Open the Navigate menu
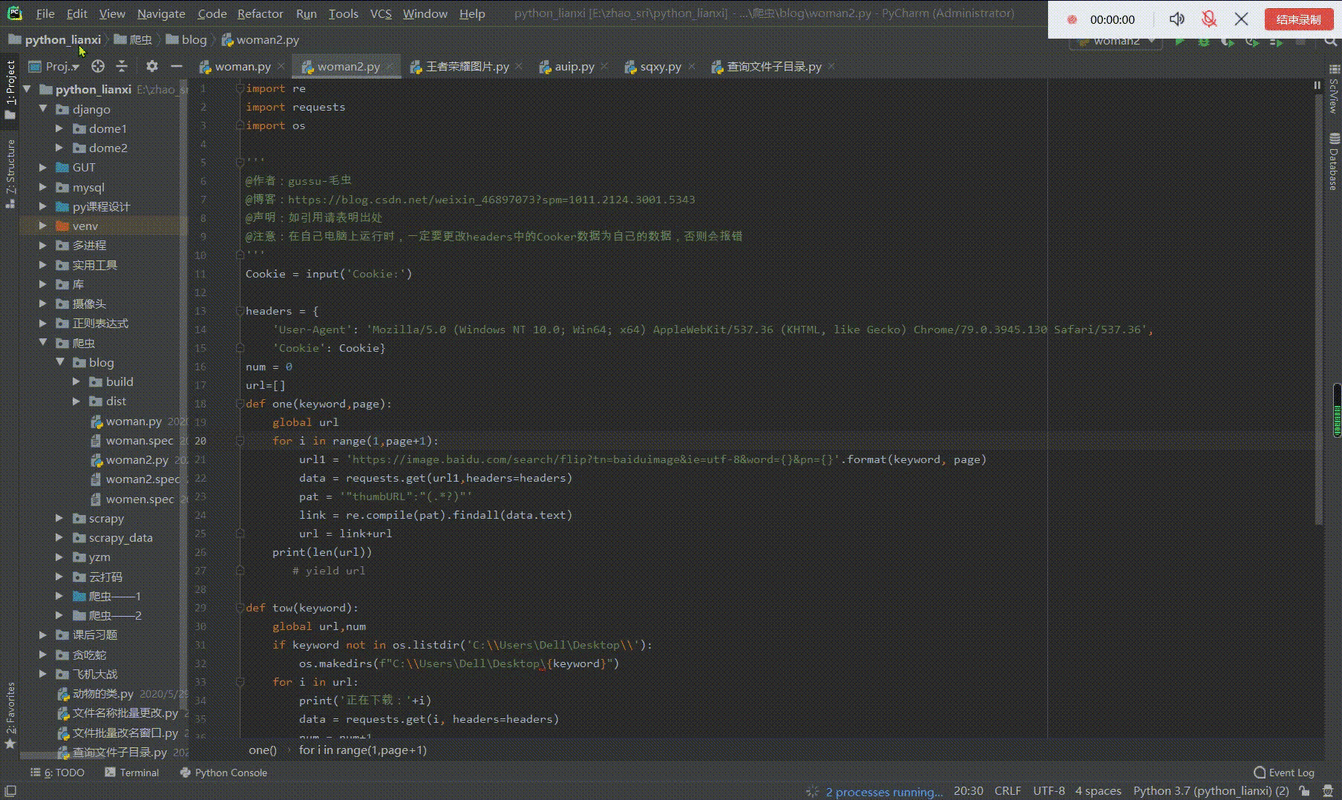1342x800 pixels. pos(161,14)
